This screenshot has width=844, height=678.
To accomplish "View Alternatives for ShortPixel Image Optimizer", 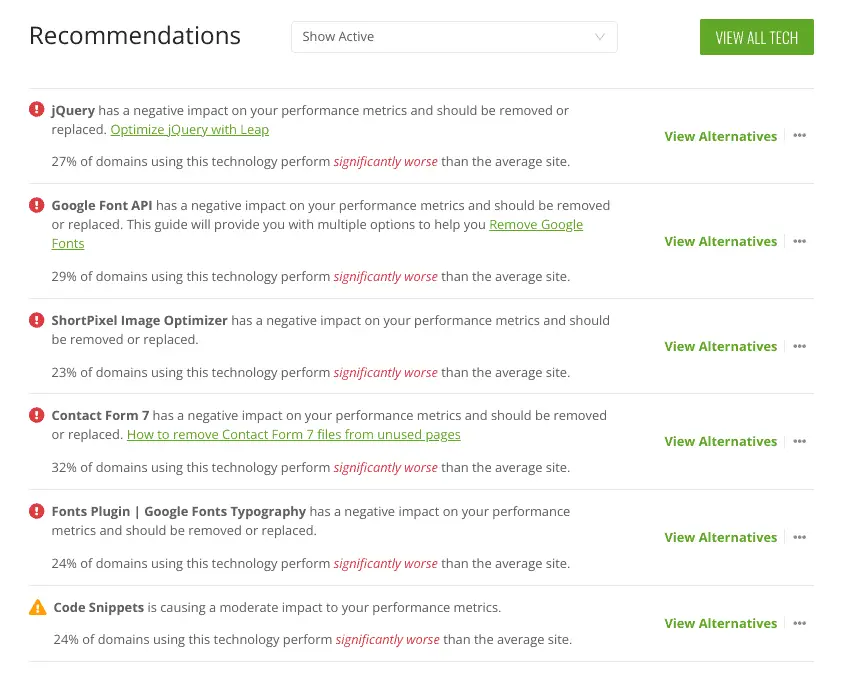I will click(x=720, y=346).
